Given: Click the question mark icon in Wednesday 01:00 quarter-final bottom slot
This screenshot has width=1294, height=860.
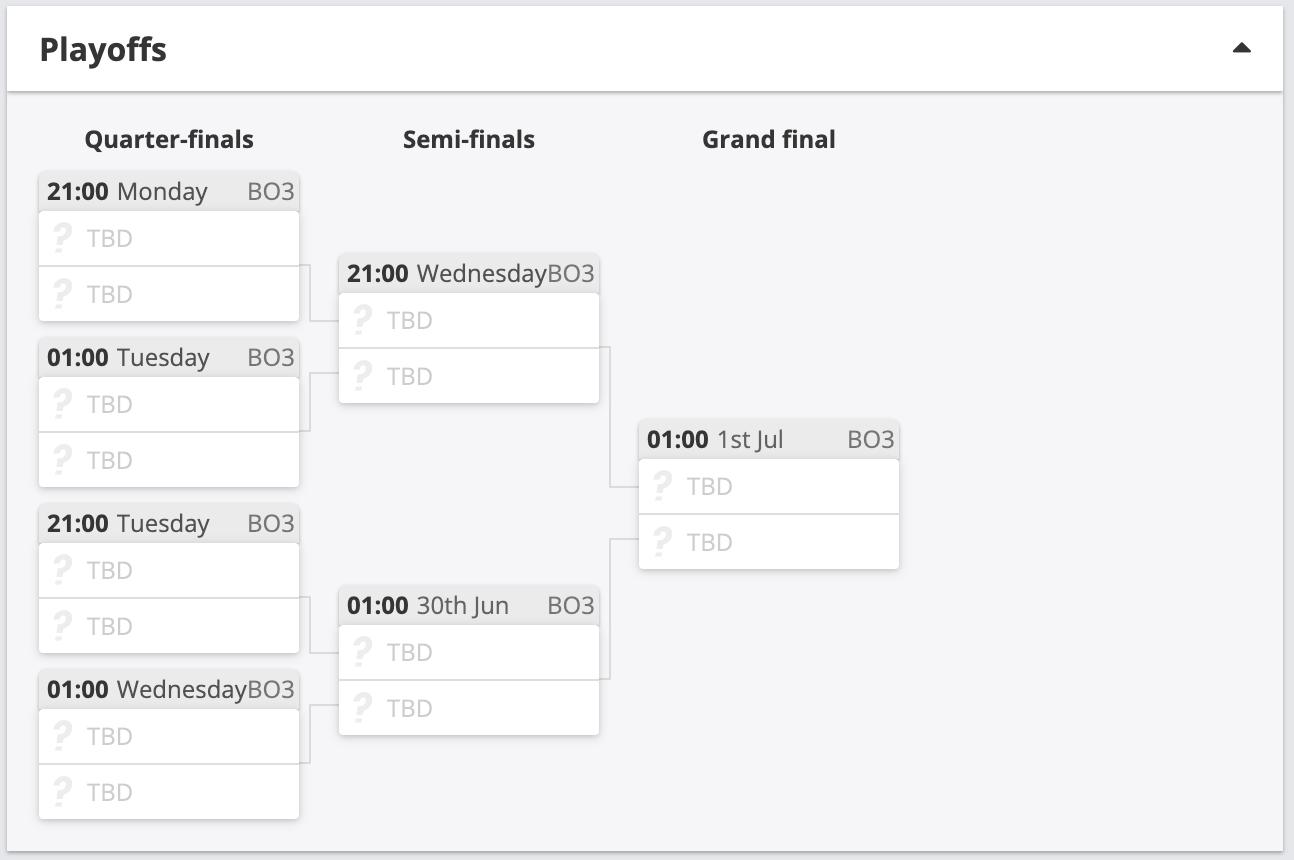Looking at the screenshot, I should [x=62, y=792].
